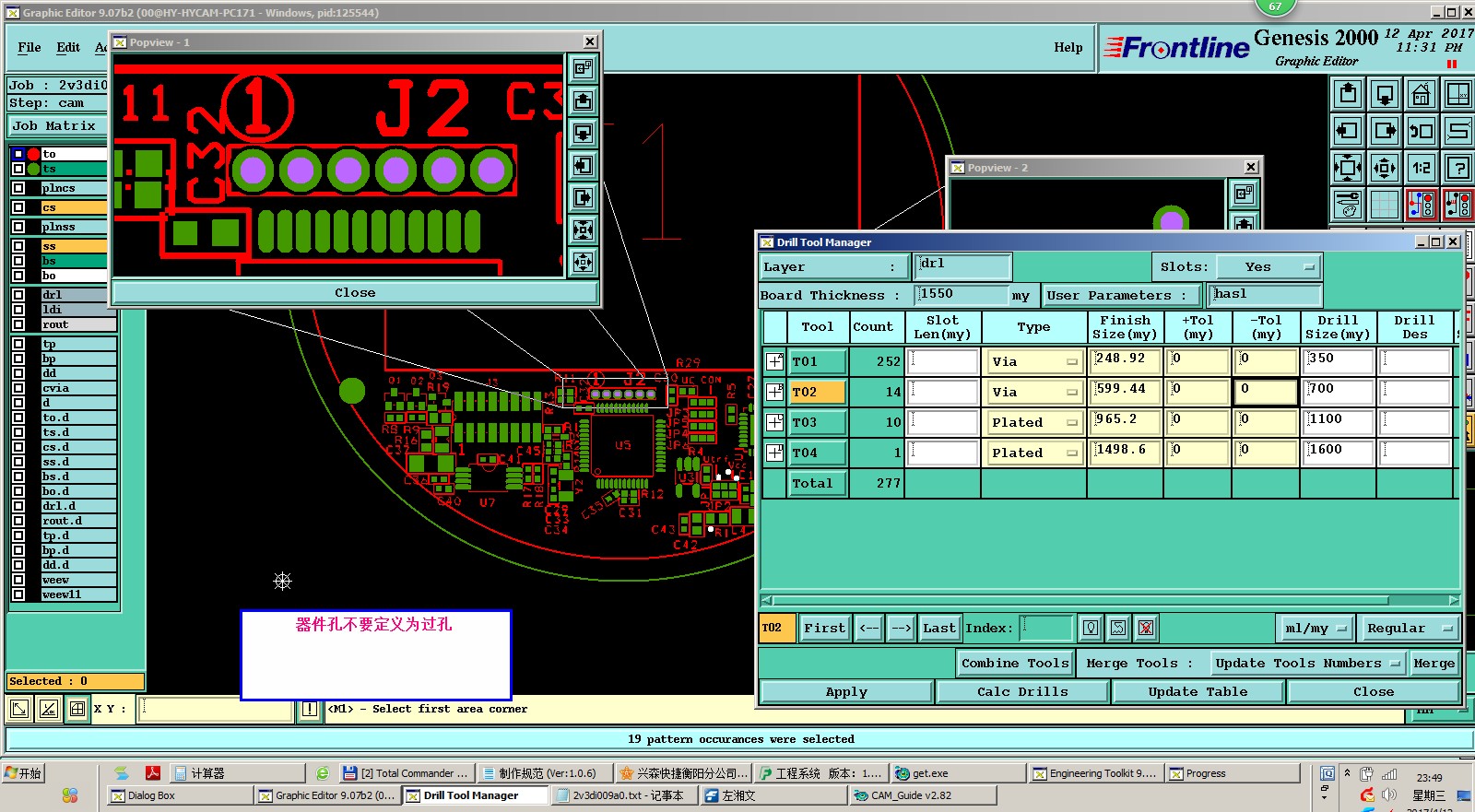Open the Help menu

point(1068,47)
